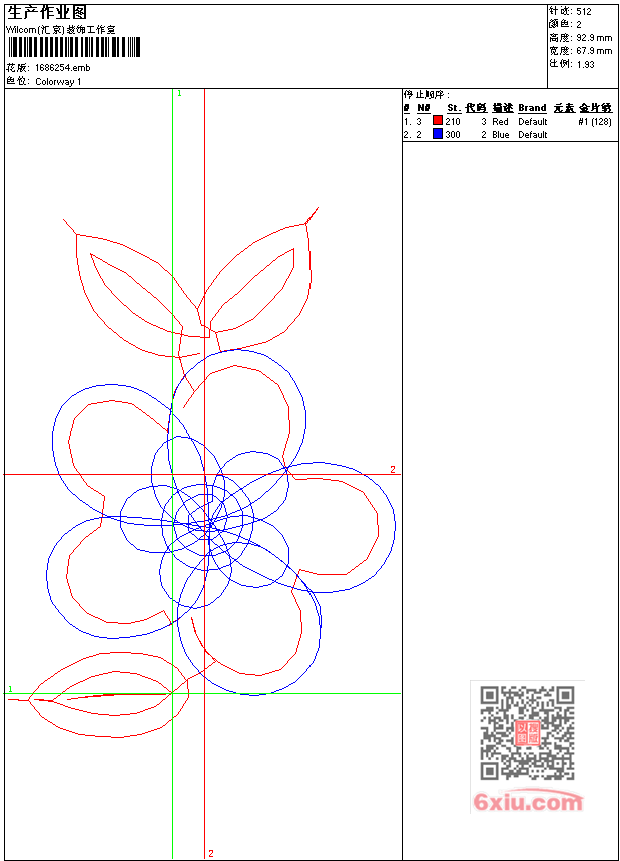620x861 pixels.
Task: Click the 'St.' column header
Action: coord(454,108)
